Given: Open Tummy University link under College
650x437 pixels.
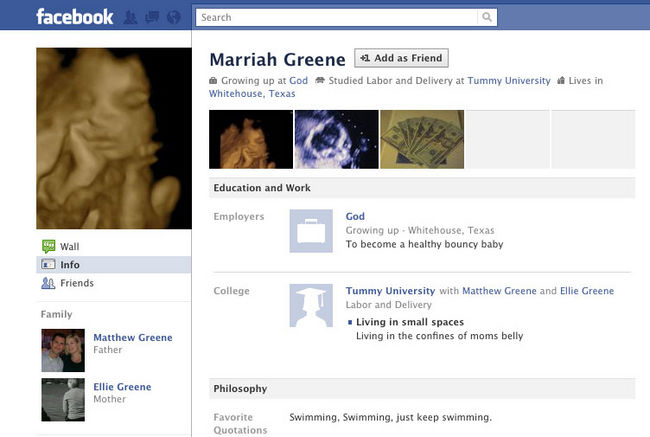Looking at the screenshot, I should tap(390, 291).
